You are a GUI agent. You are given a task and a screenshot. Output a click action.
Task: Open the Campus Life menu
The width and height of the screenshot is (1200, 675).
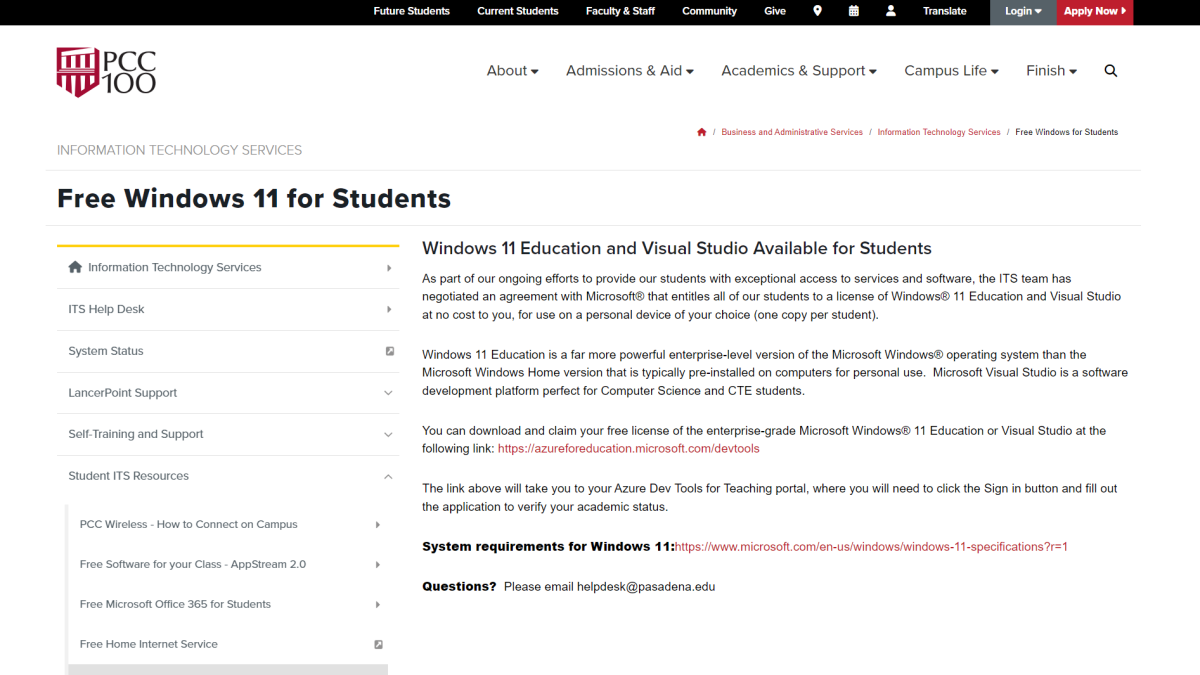coord(951,71)
